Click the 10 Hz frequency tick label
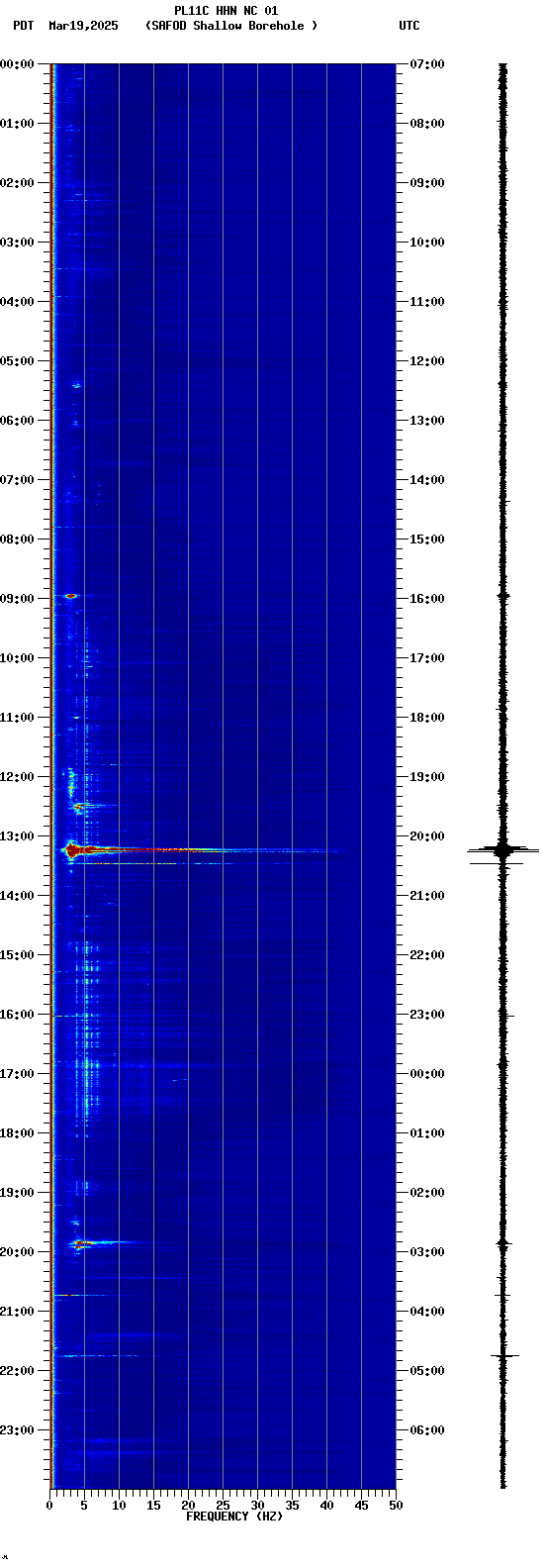The image size is (546, 1568). tap(119, 1506)
